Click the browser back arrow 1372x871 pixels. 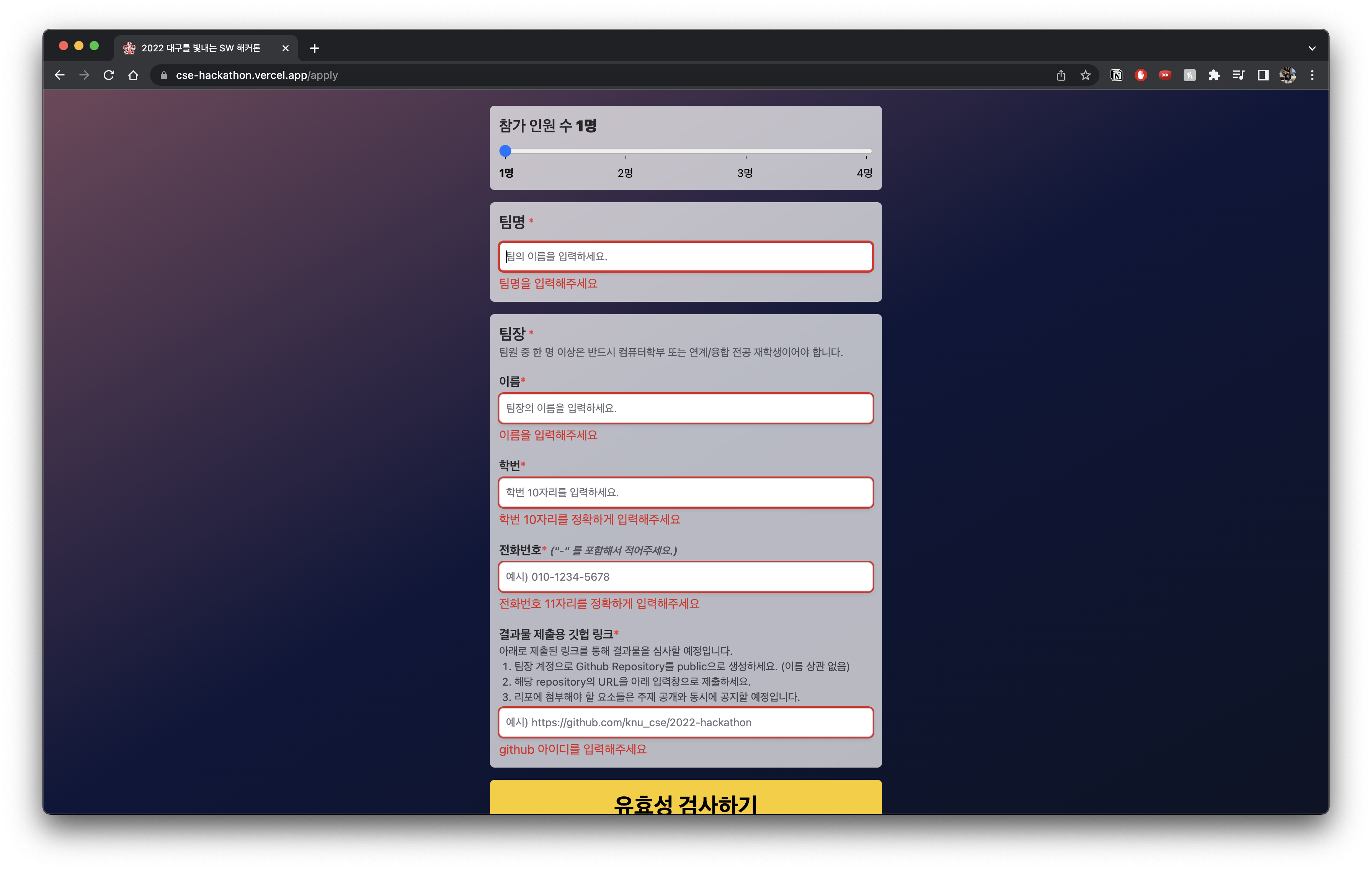[x=60, y=75]
